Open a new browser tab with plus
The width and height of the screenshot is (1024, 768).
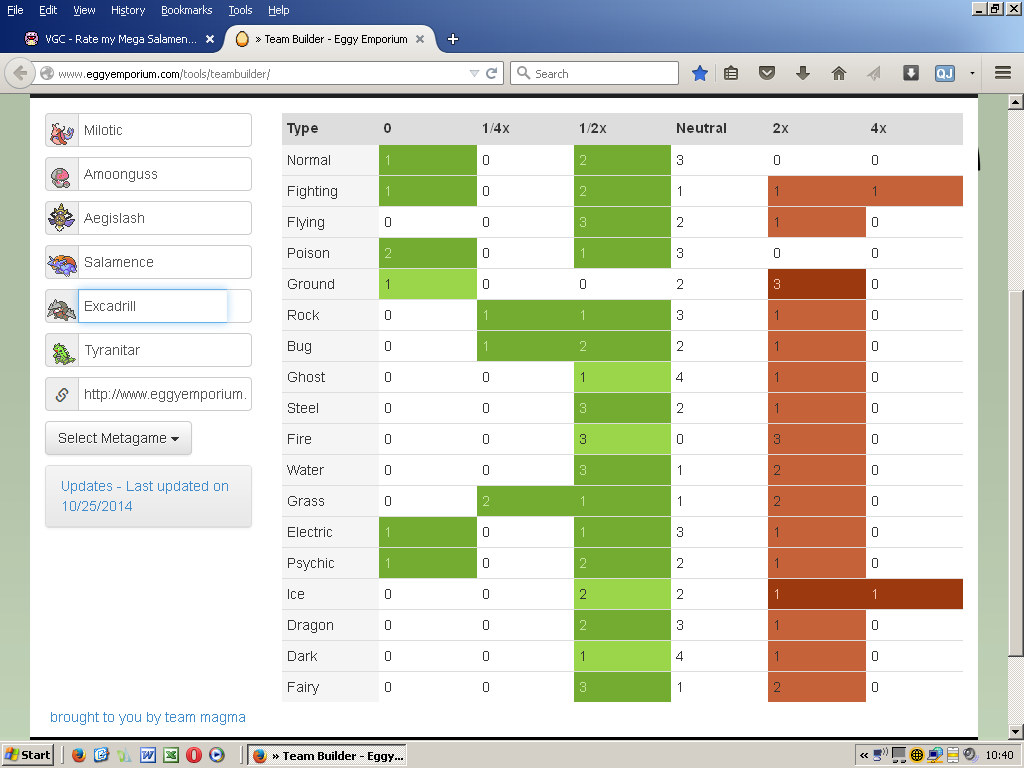453,39
